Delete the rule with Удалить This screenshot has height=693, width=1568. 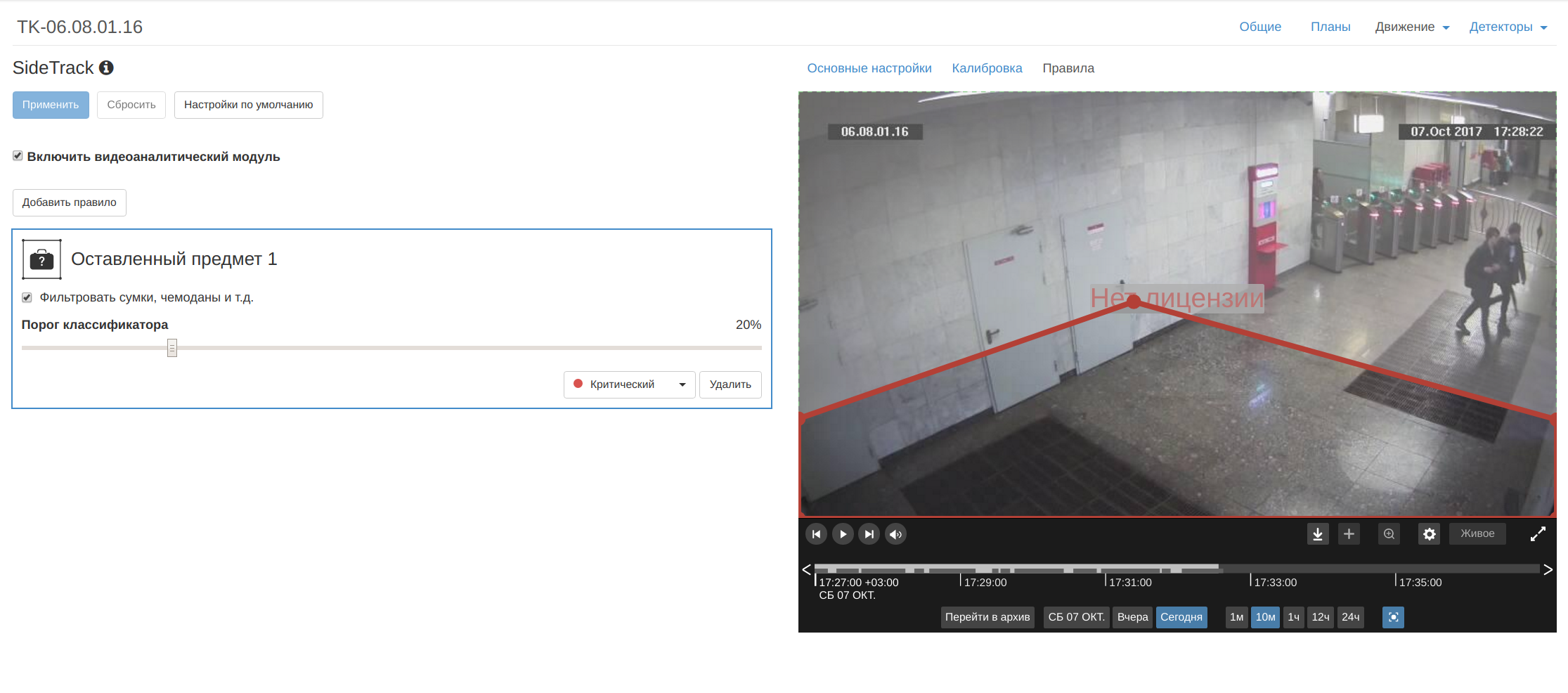coord(730,384)
